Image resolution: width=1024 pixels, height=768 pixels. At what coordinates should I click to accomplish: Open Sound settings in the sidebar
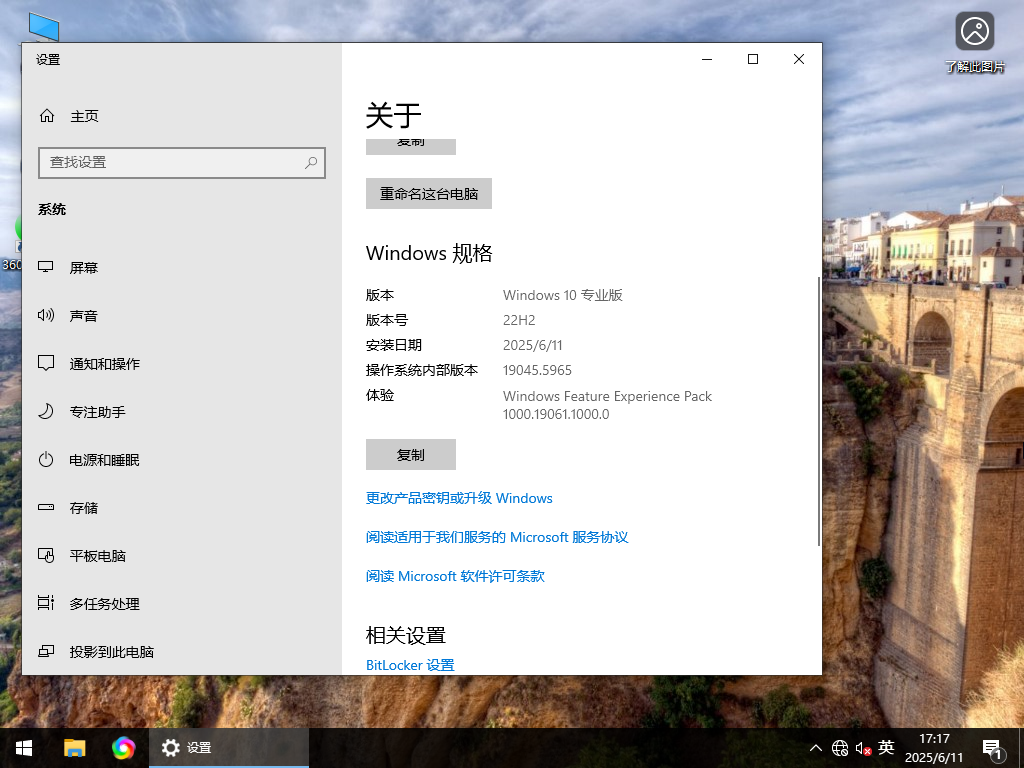click(83, 315)
